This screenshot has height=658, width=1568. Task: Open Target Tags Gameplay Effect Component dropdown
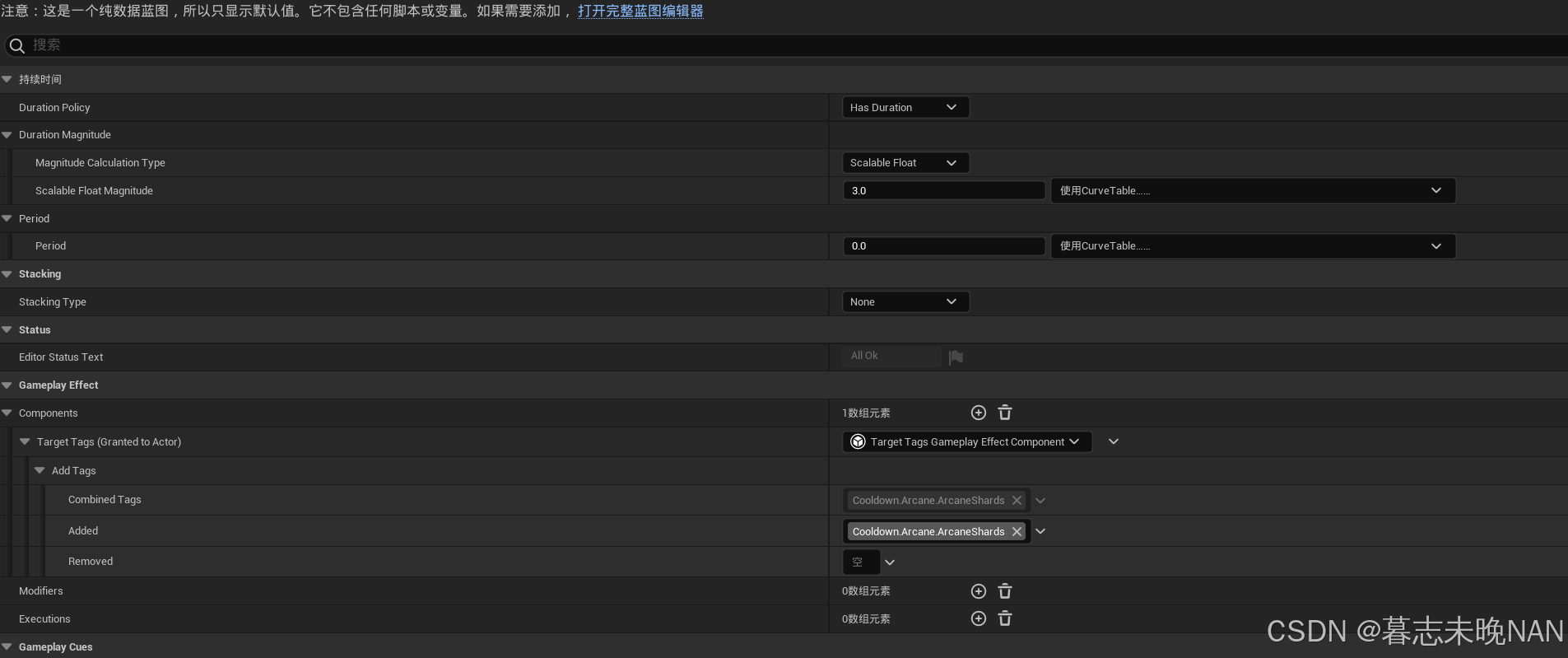pyautogui.click(x=967, y=442)
